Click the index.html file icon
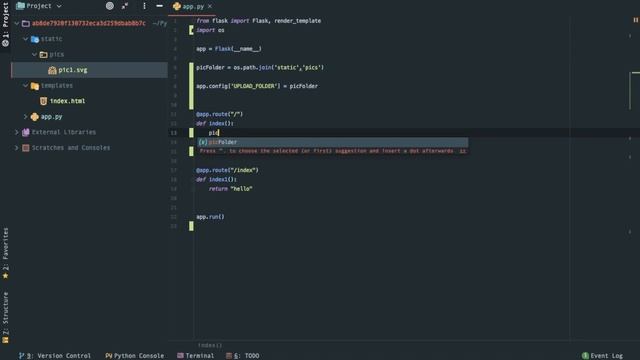 44,101
